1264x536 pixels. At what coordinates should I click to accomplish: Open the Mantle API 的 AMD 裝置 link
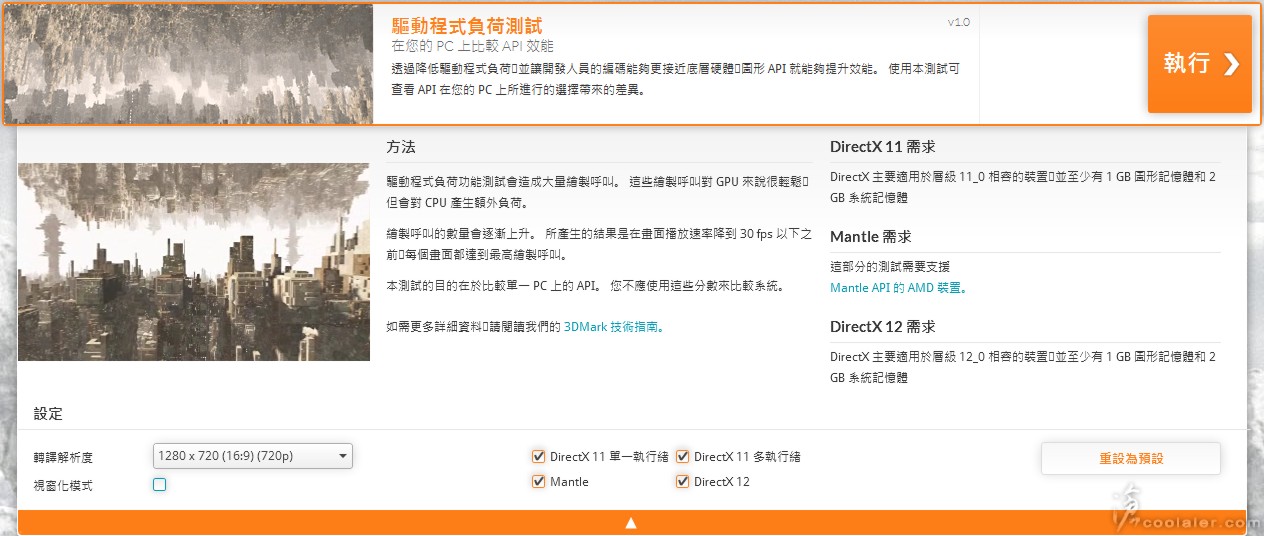(898, 287)
